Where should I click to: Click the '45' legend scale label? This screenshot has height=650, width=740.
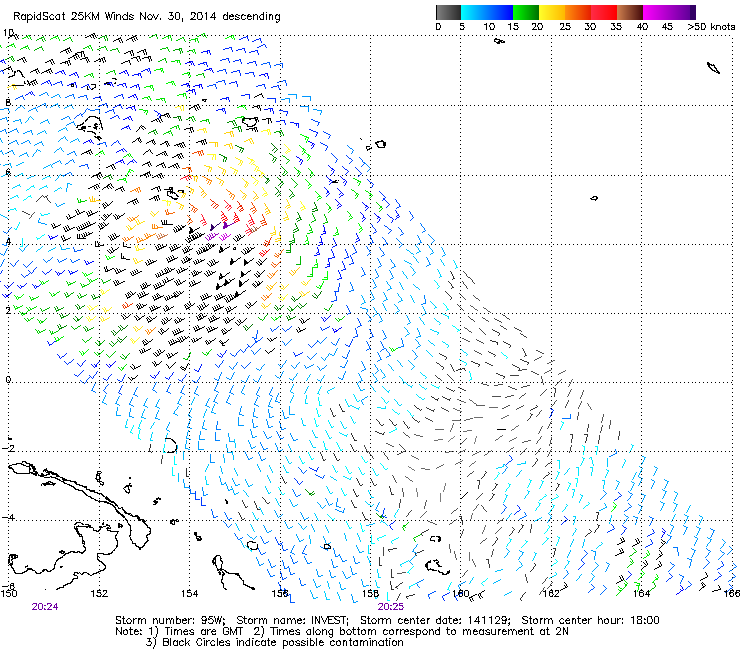pyautogui.click(x=667, y=27)
